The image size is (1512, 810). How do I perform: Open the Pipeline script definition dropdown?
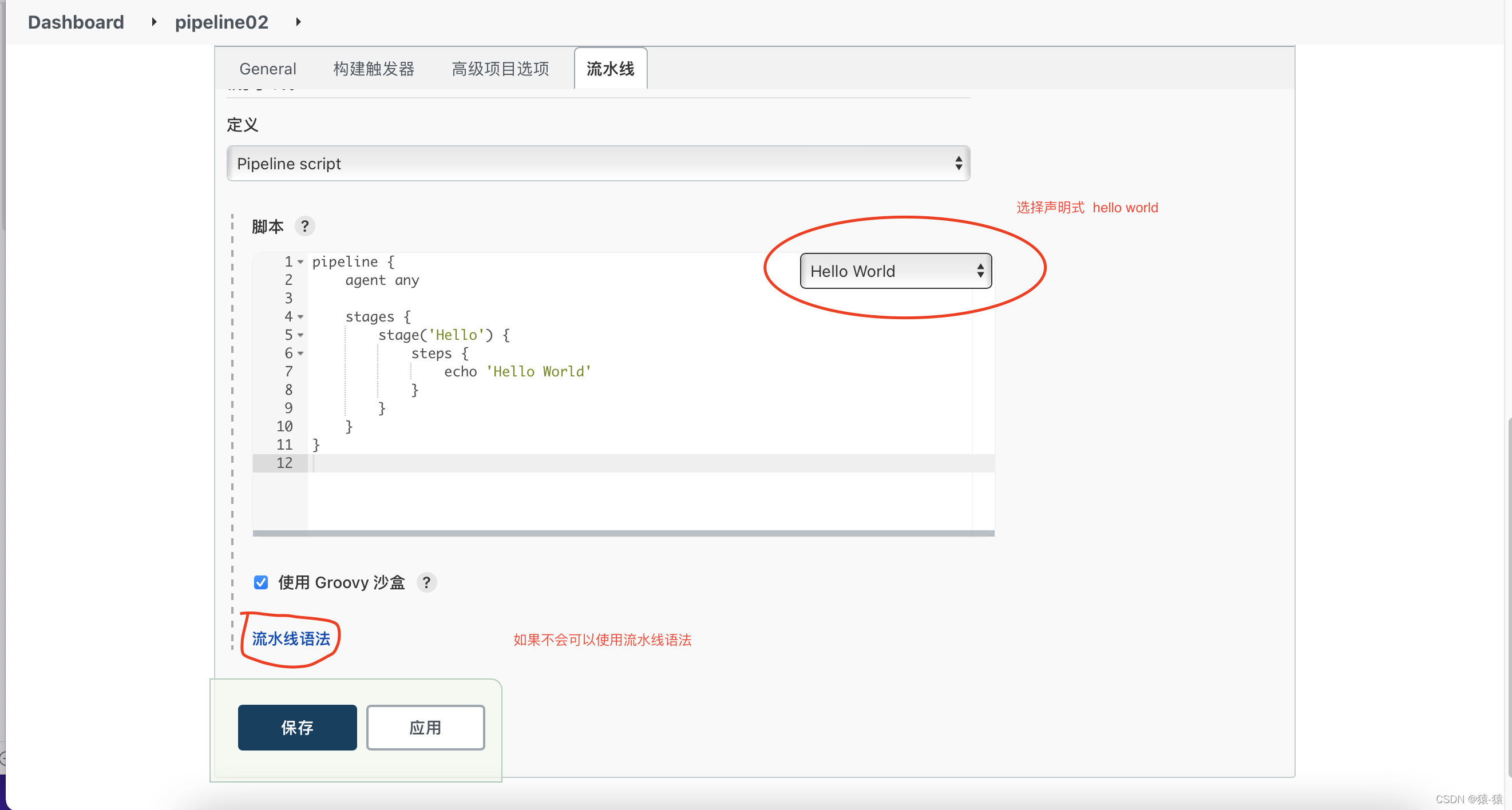click(x=597, y=164)
